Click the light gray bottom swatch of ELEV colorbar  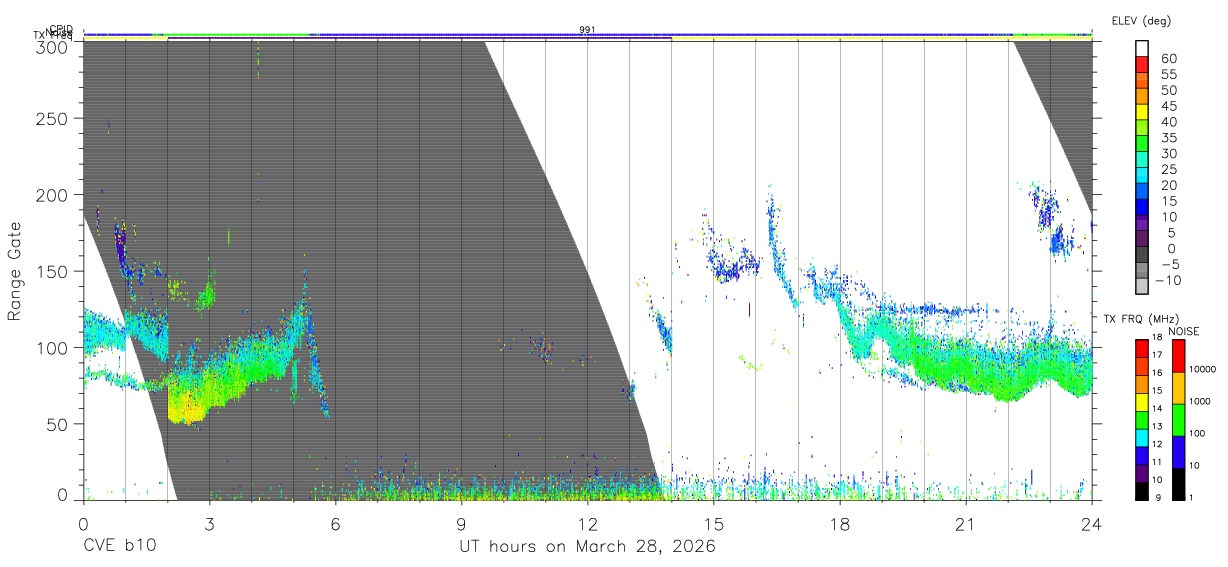coord(1143,288)
